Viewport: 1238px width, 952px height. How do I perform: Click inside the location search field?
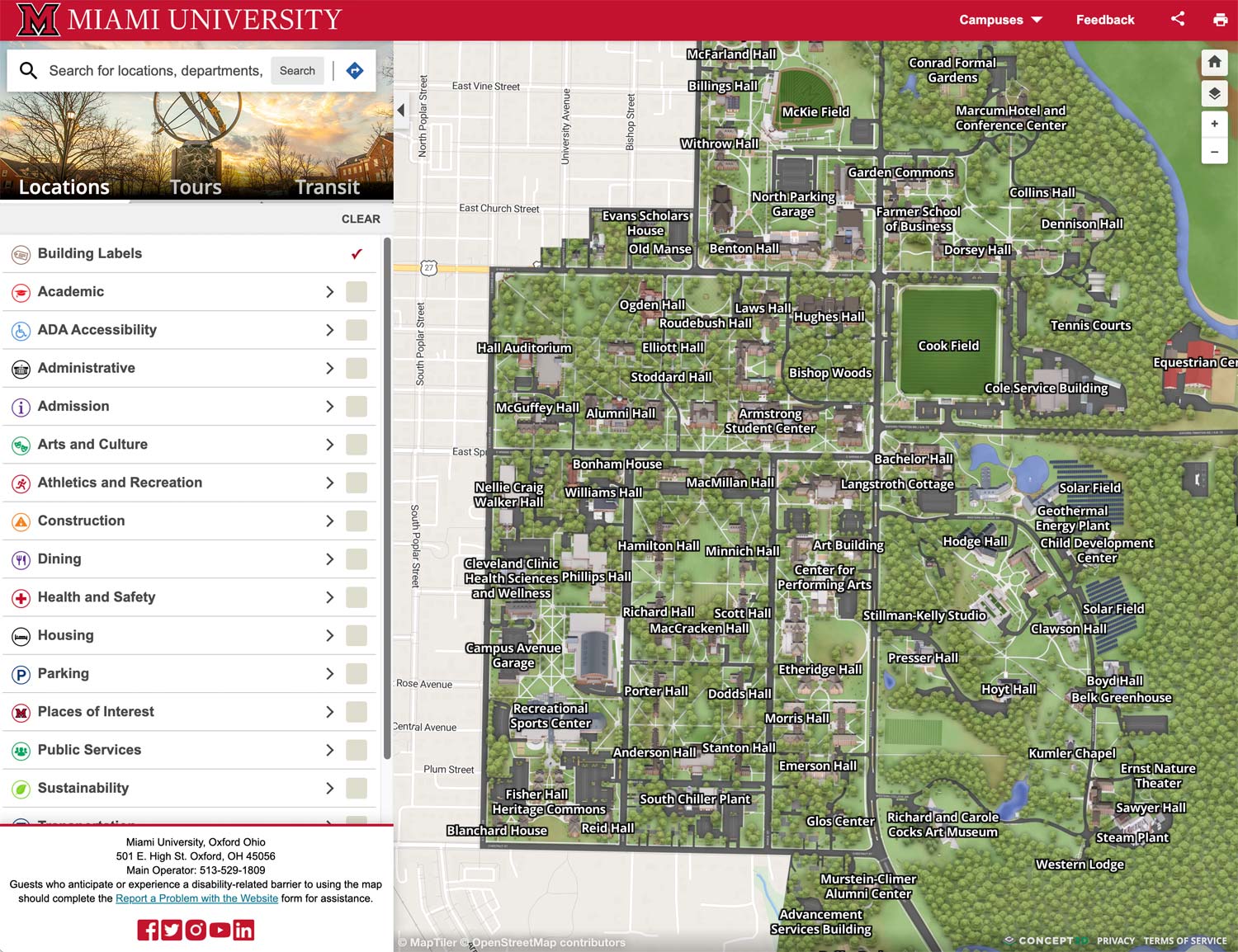[157, 70]
